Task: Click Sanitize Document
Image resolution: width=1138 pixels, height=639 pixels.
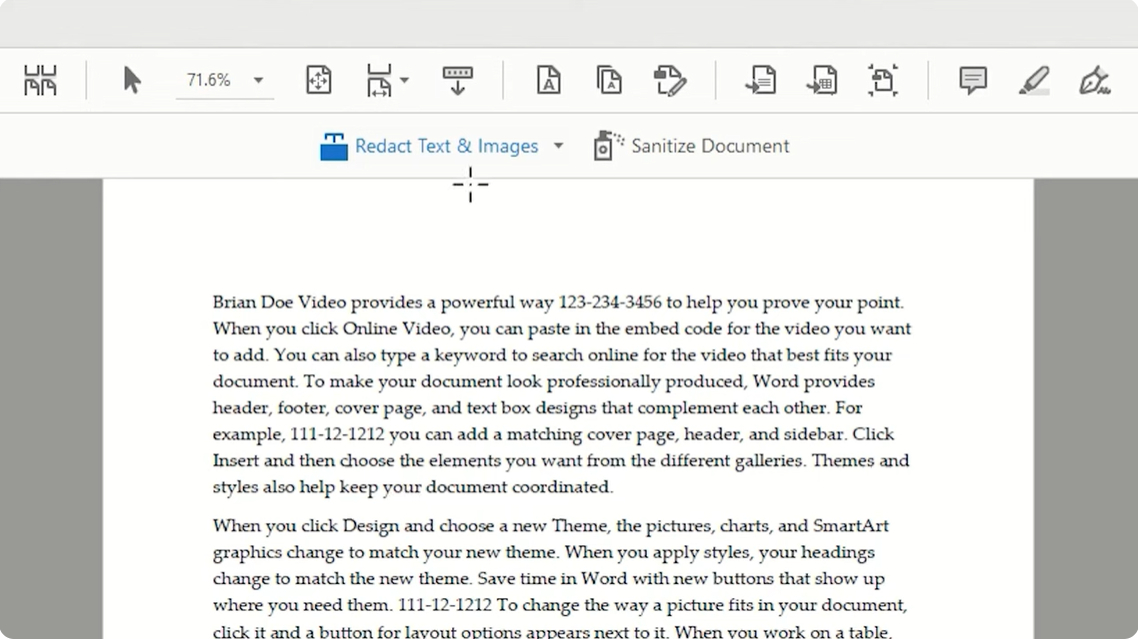Action: click(709, 146)
